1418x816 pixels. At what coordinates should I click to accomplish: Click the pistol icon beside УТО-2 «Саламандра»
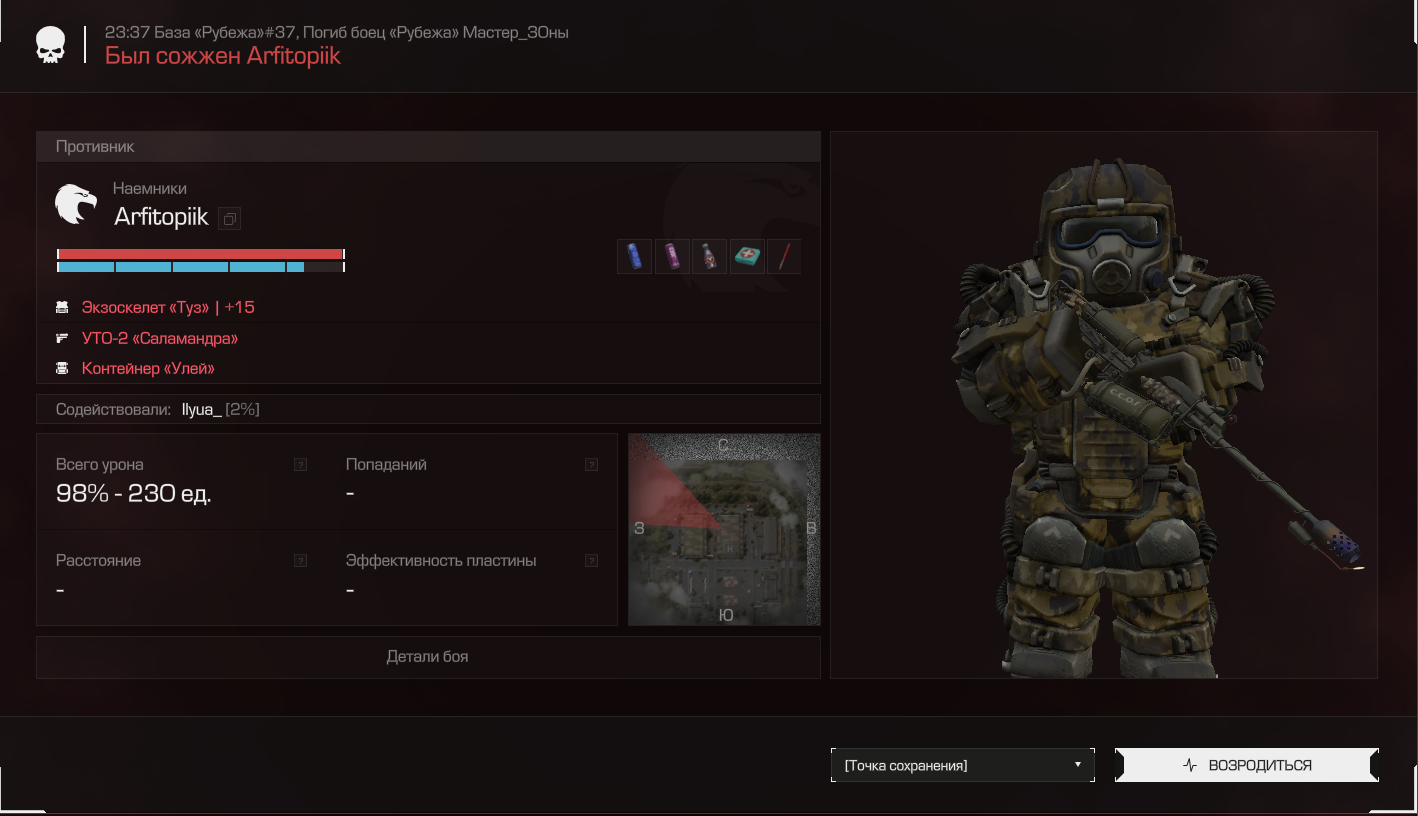click(x=62, y=338)
